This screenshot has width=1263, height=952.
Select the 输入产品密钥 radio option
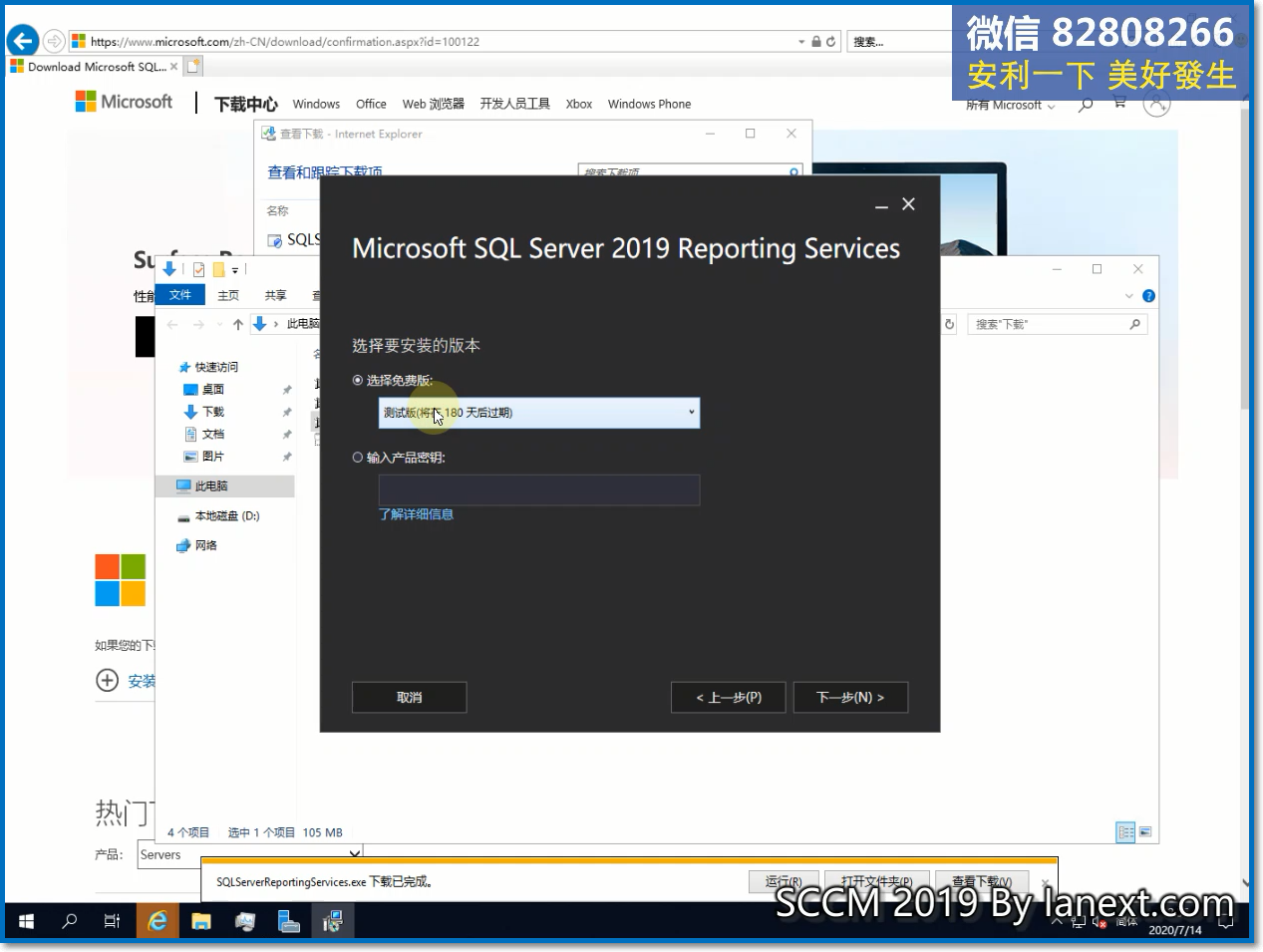click(x=358, y=458)
